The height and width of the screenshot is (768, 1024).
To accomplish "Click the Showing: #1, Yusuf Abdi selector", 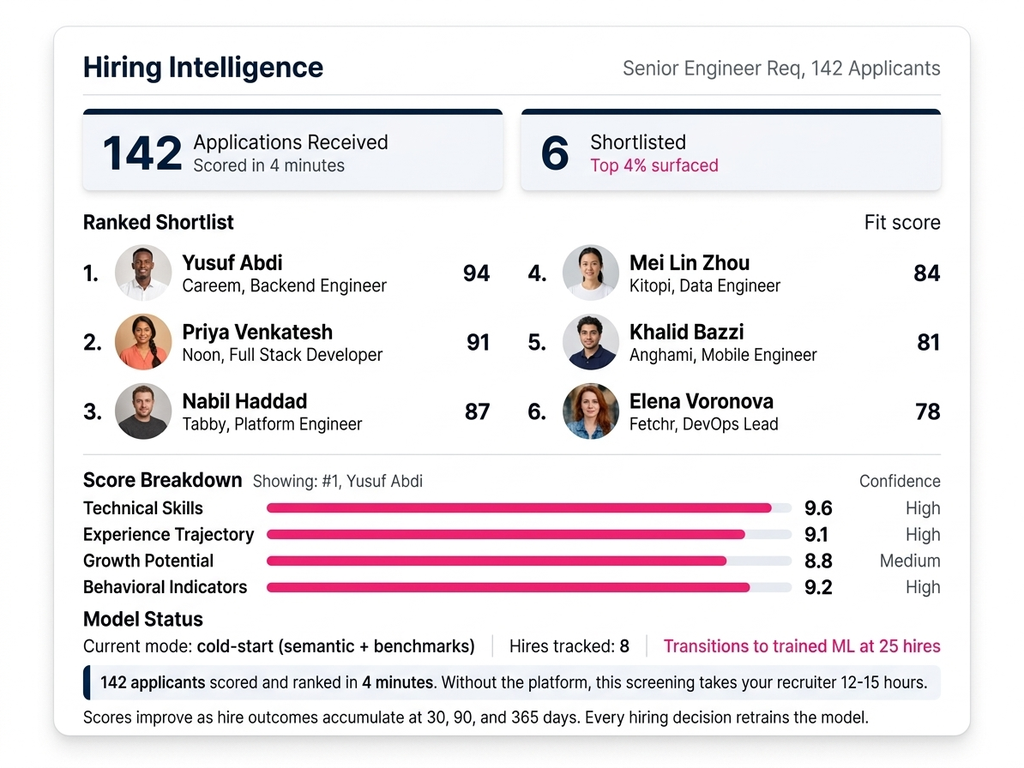I will pyautogui.click(x=337, y=481).
